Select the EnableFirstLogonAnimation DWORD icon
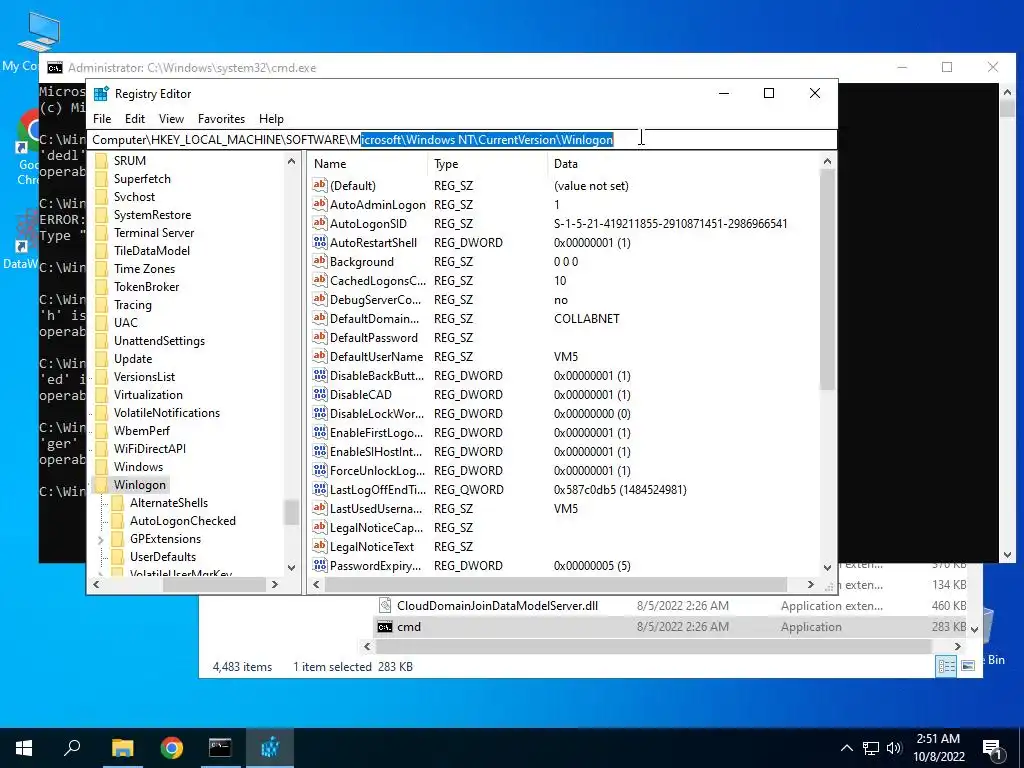 [x=319, y=432]
